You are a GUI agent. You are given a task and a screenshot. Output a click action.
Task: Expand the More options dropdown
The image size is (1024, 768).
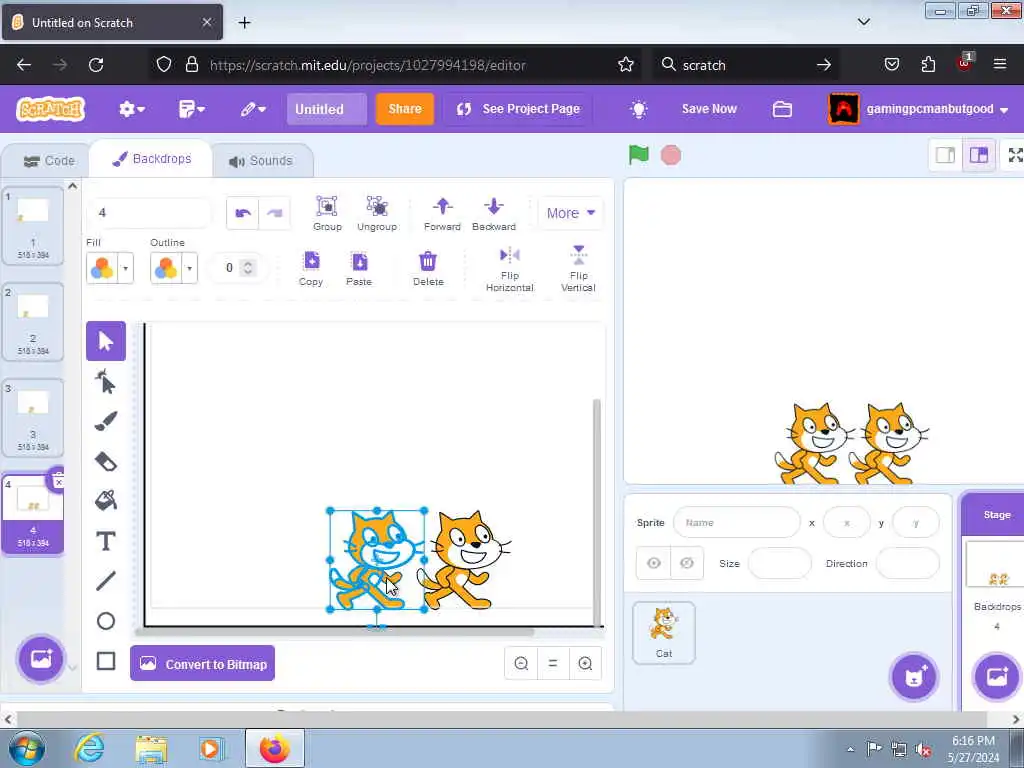click(x=570, y=213)
